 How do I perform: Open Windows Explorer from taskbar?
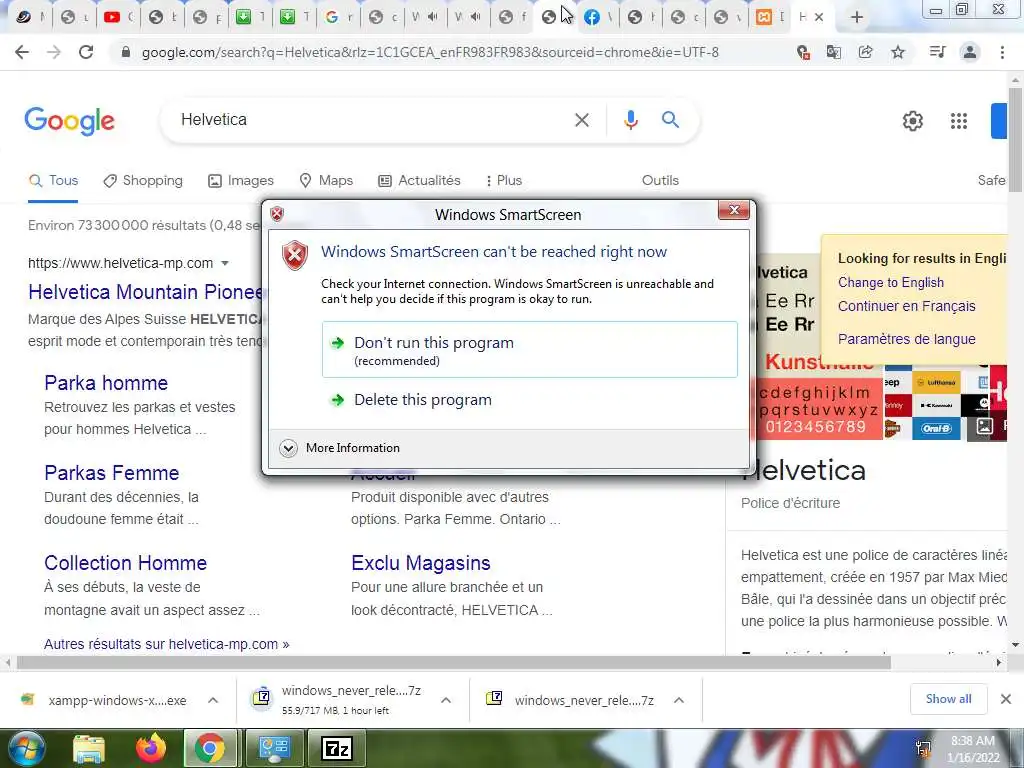(x=89, y=748)
